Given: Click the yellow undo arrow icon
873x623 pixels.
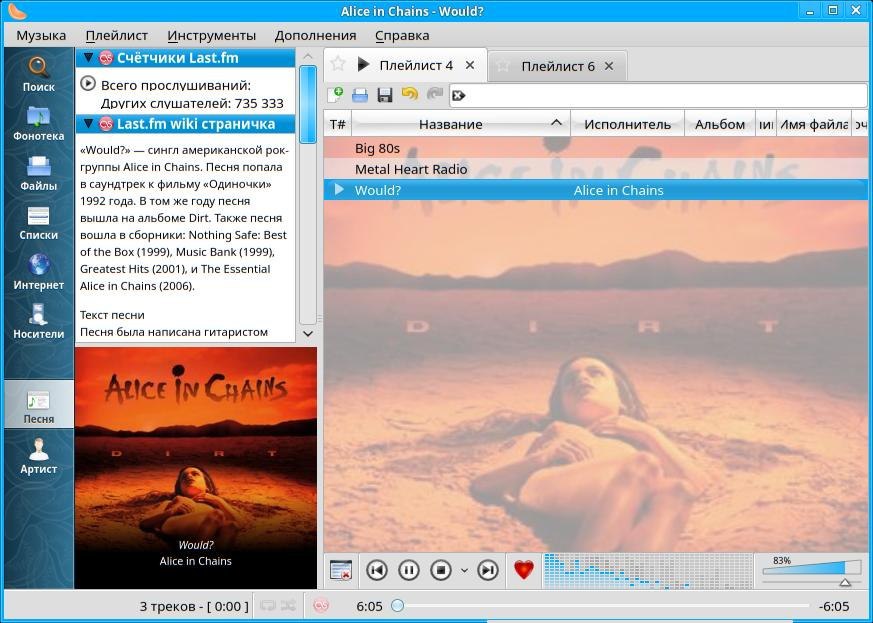Looking at the screenshot, I should tap(410, 94).
